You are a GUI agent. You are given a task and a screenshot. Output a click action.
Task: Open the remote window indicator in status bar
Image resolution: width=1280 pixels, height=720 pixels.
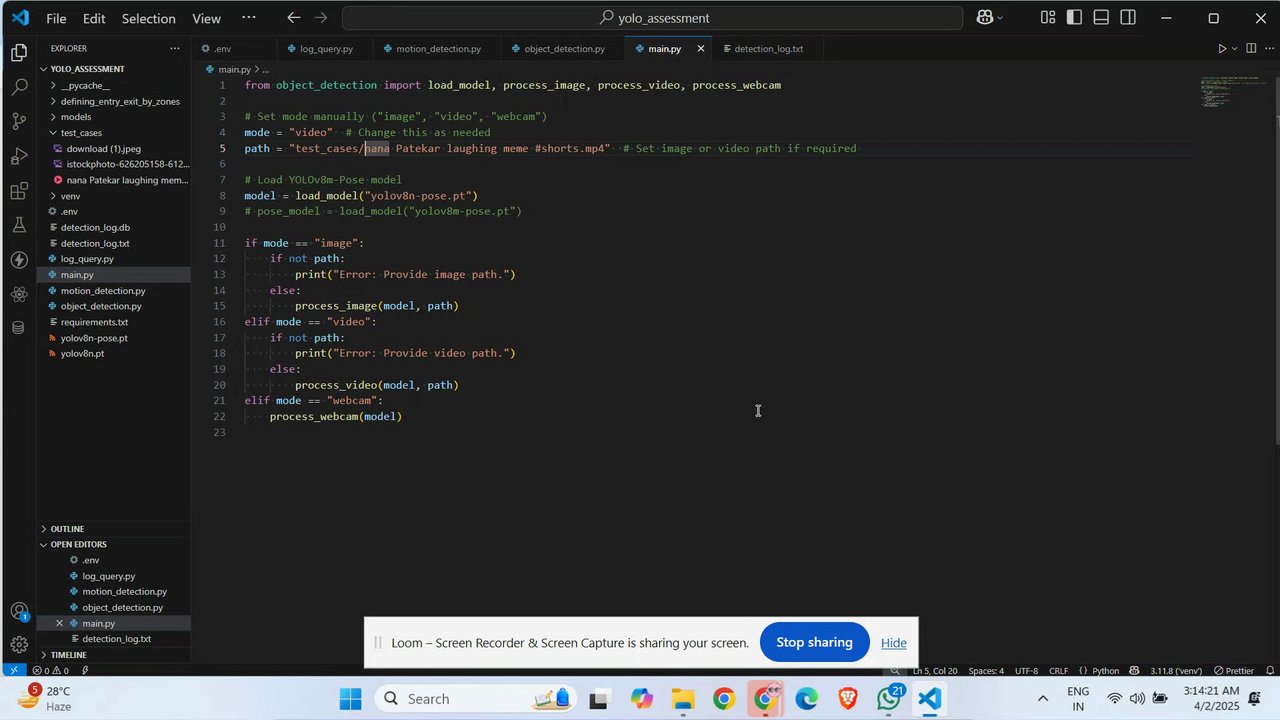coord(13,670)
